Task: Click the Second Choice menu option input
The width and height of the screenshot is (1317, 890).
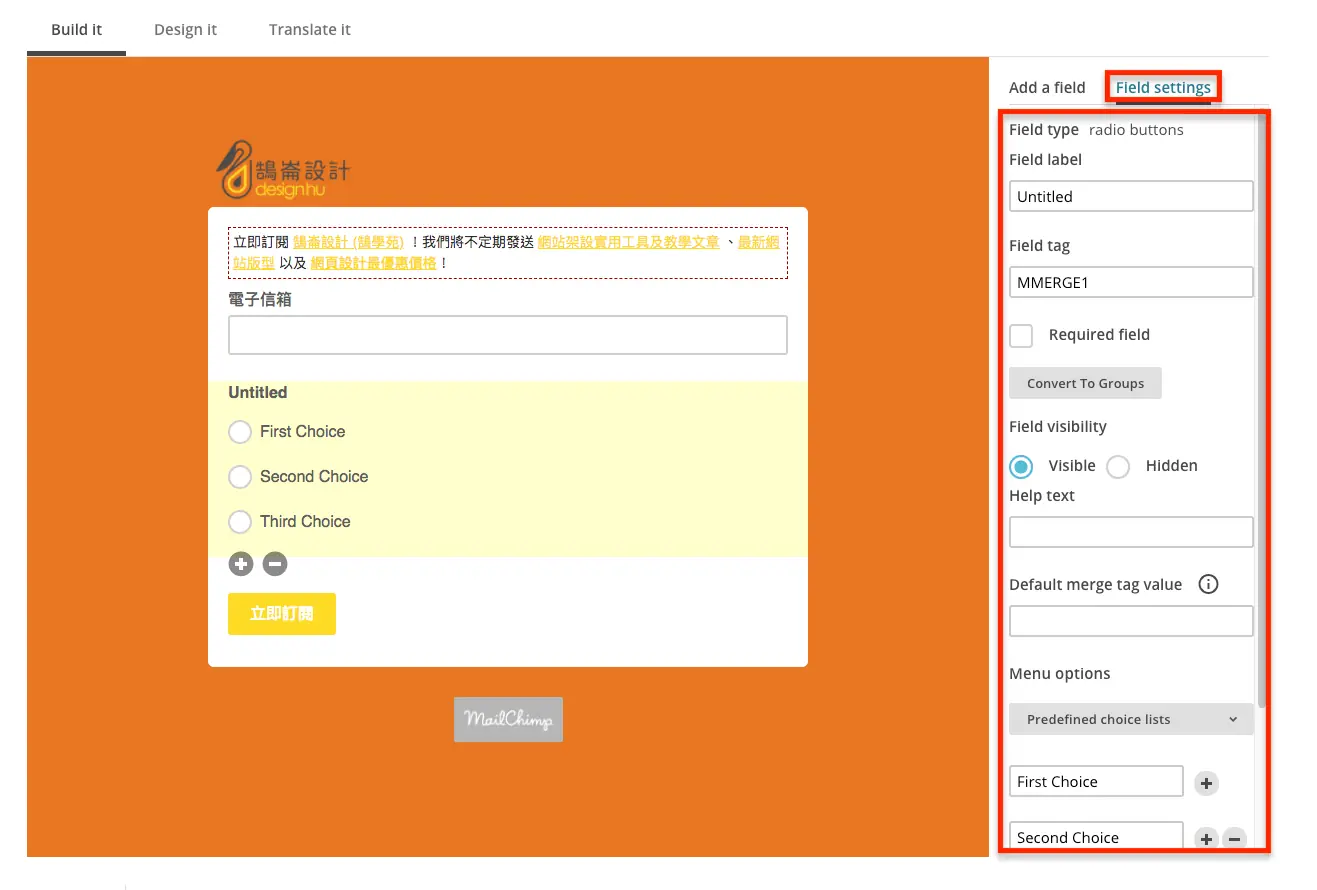Action: (x=1096, y=836)
